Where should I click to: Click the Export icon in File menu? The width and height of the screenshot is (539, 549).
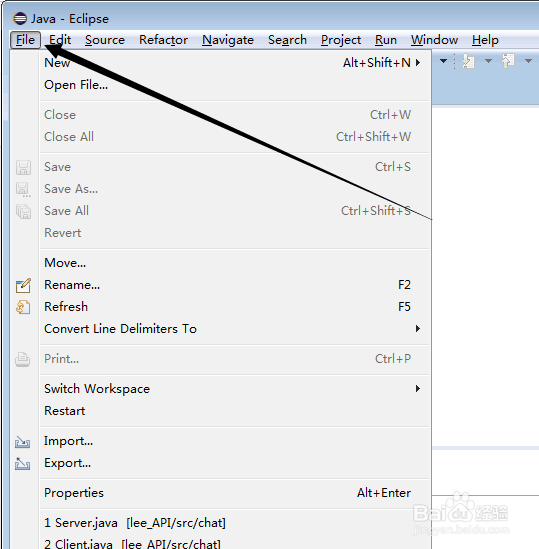click(x=22, y=464)
